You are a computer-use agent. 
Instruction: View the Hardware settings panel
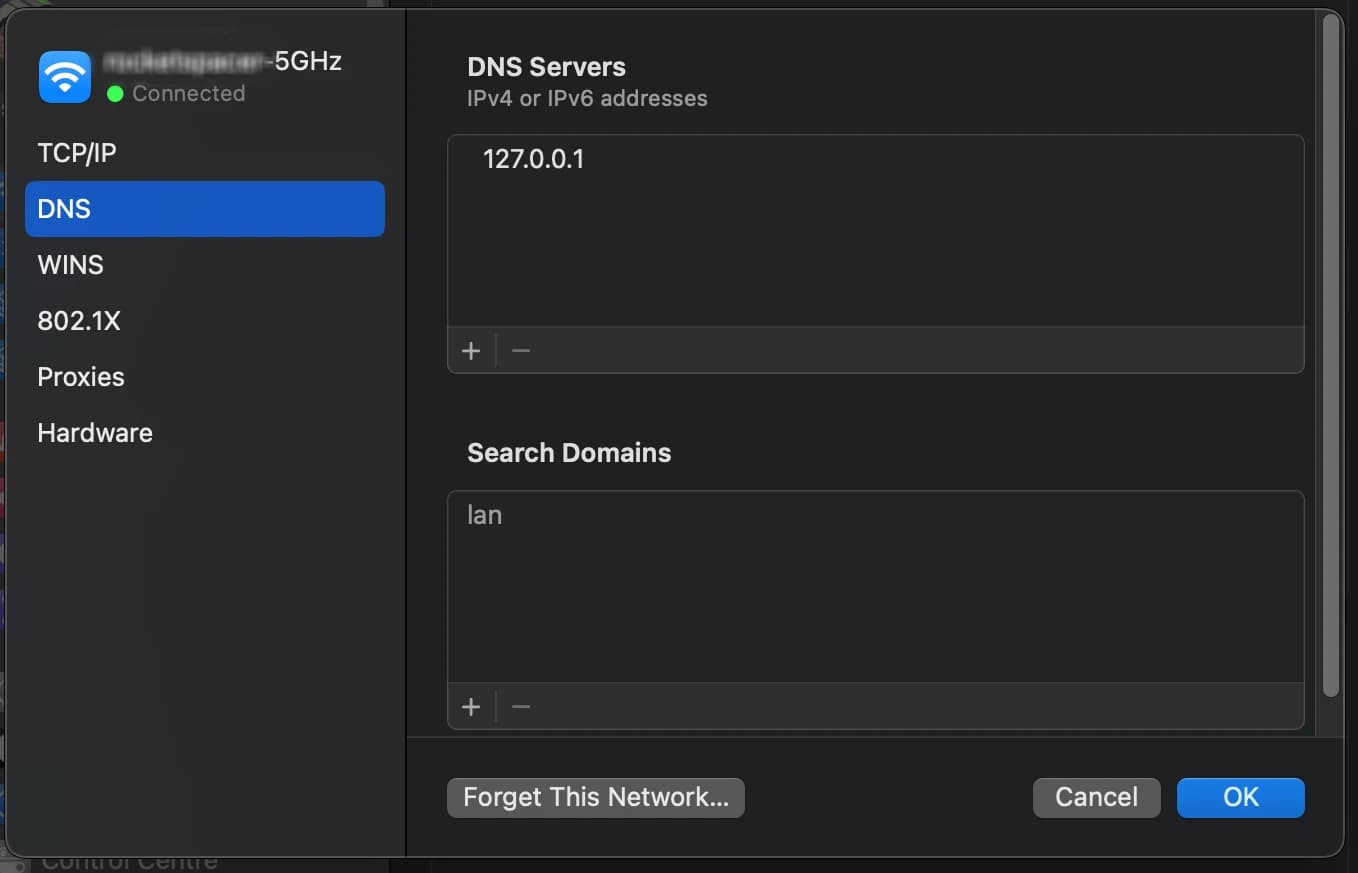pos(94,433)
